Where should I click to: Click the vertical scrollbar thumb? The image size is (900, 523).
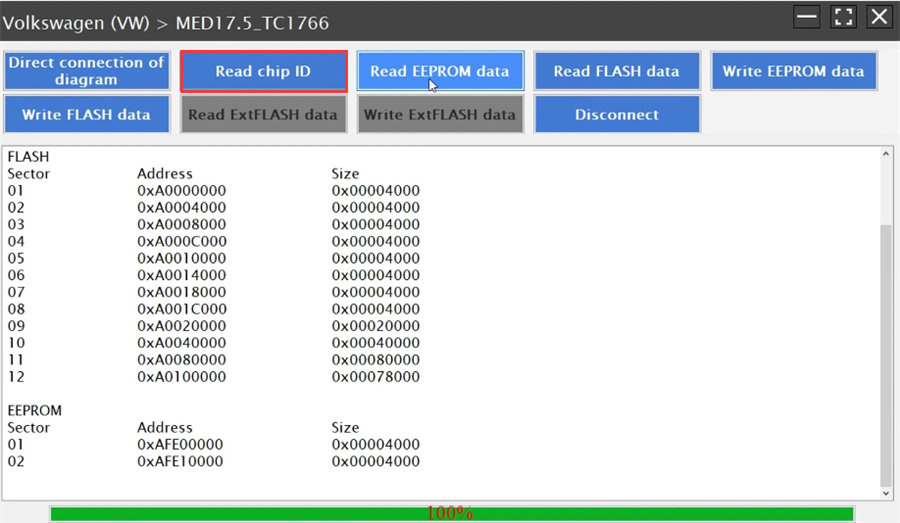coord(886,350)
